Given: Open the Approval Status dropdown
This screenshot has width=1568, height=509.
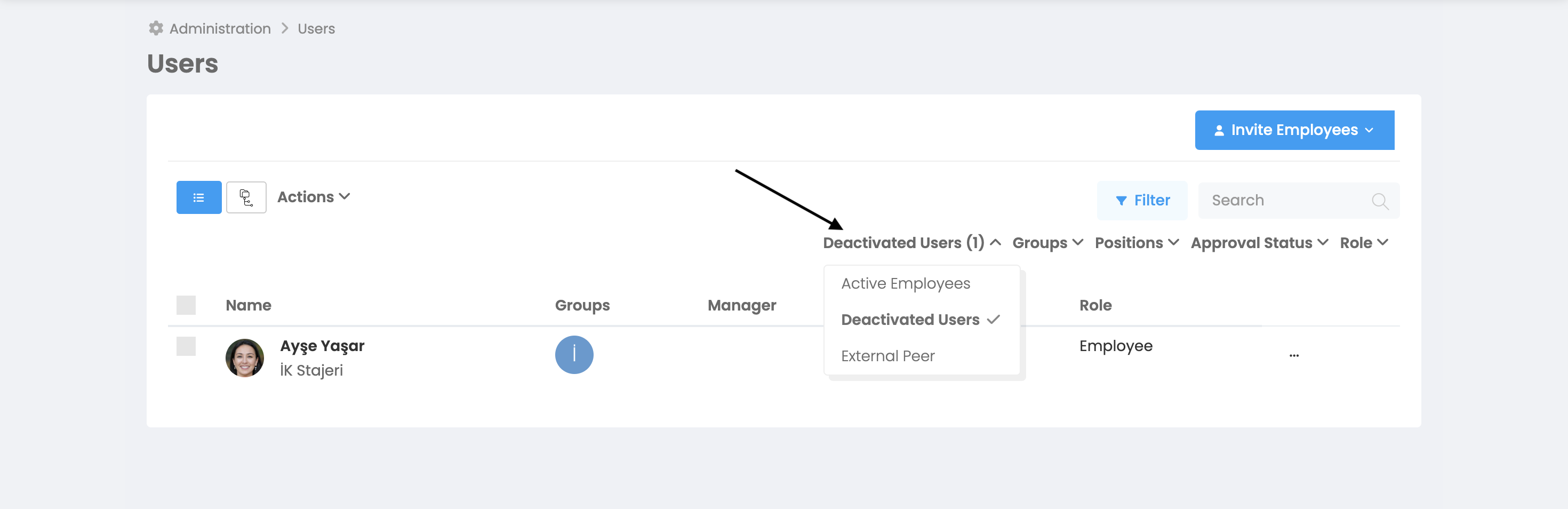Looking at the screenshot, I should pyautogui.click(x=1259, y=243).
